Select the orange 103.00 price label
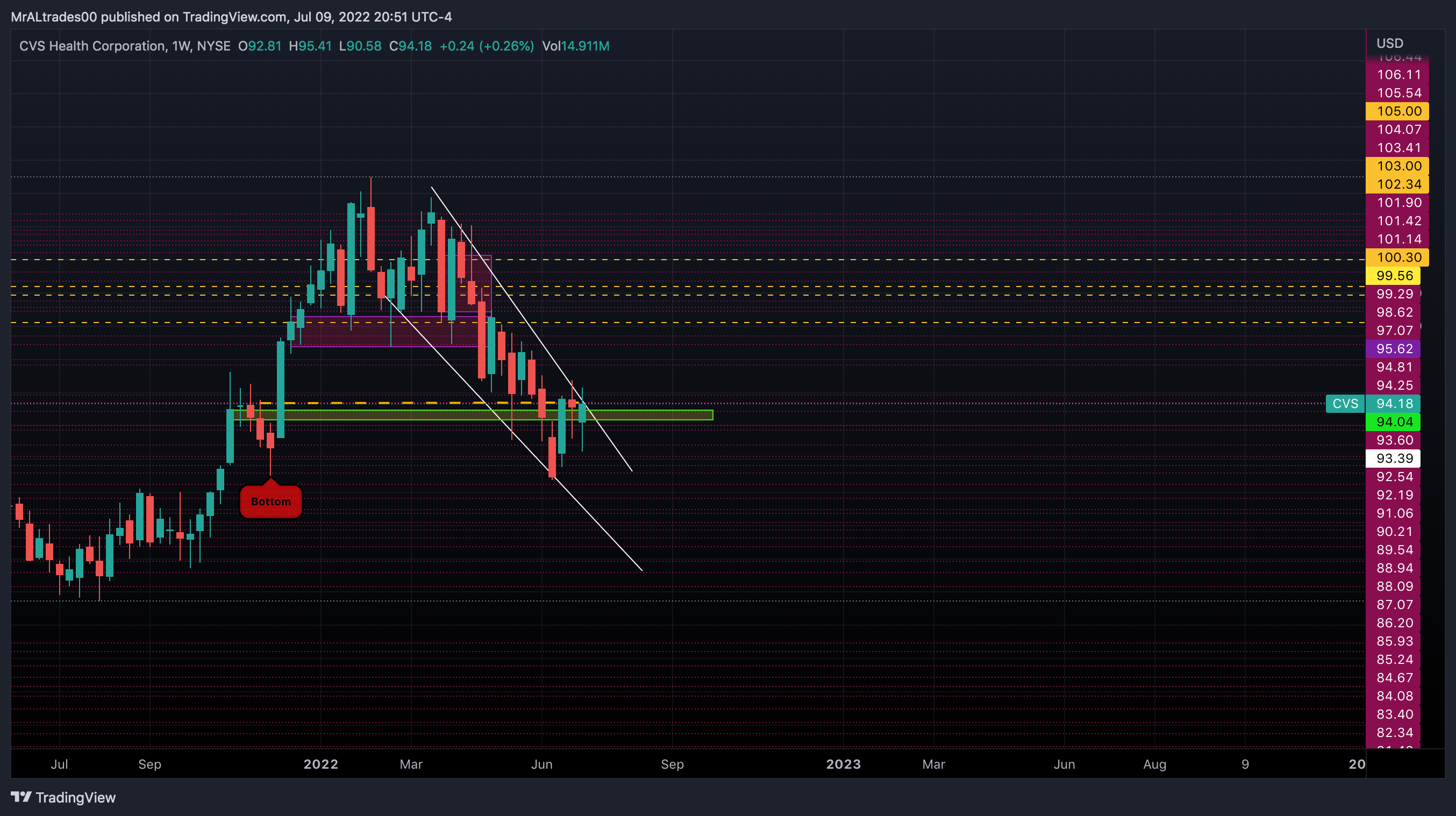This screenshot has height=816, width=1456. click(1397, 166)
